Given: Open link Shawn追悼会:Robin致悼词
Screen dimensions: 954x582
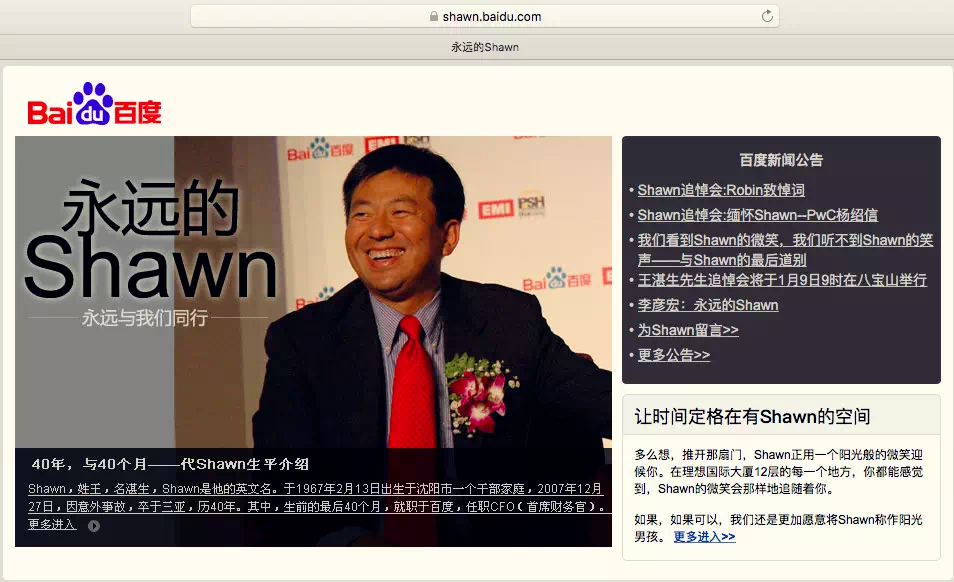Looking at the screenshot, I should pos(721,190).
